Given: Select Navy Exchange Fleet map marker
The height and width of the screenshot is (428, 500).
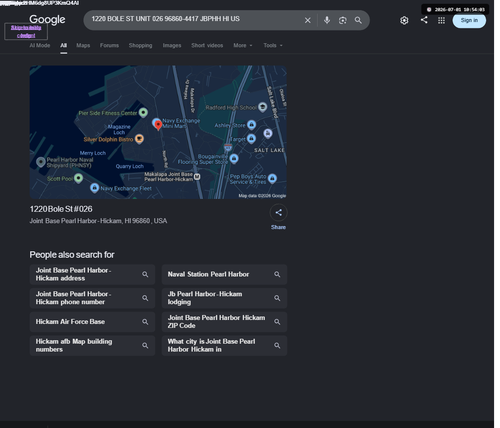Looking at the screenshot, I should (95, 188).
